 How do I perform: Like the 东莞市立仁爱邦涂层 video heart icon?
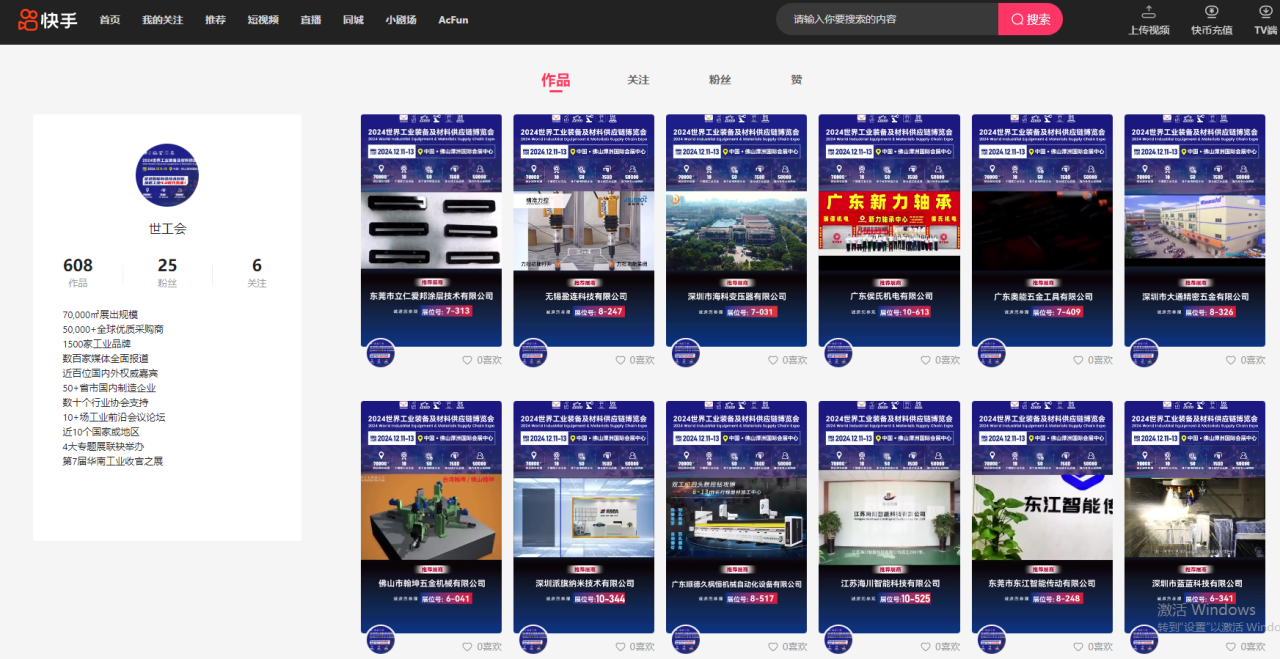467,360
